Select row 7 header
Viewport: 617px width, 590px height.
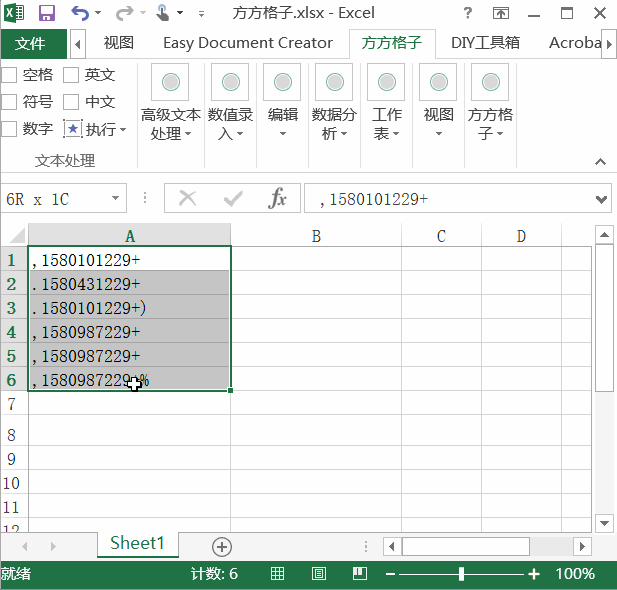pyautogui.click(x=12, y=404)
